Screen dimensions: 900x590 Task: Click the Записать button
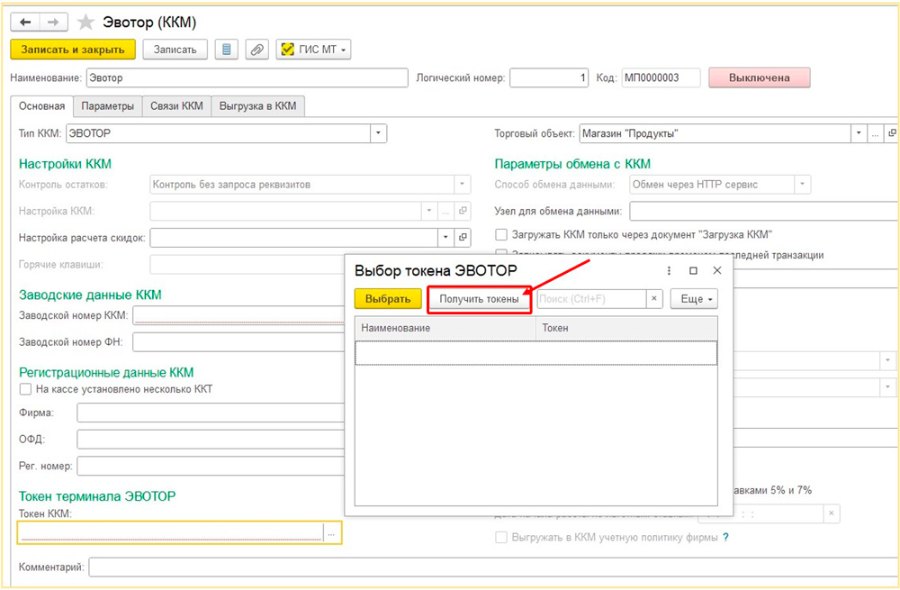point(175,49)
